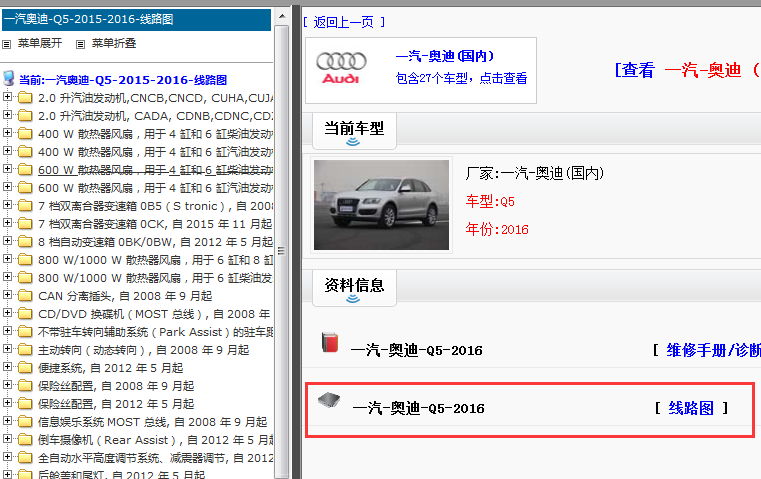Click the tree panel scroll up arrow
The width and height of the screenshot is (761, 479).
281,16
